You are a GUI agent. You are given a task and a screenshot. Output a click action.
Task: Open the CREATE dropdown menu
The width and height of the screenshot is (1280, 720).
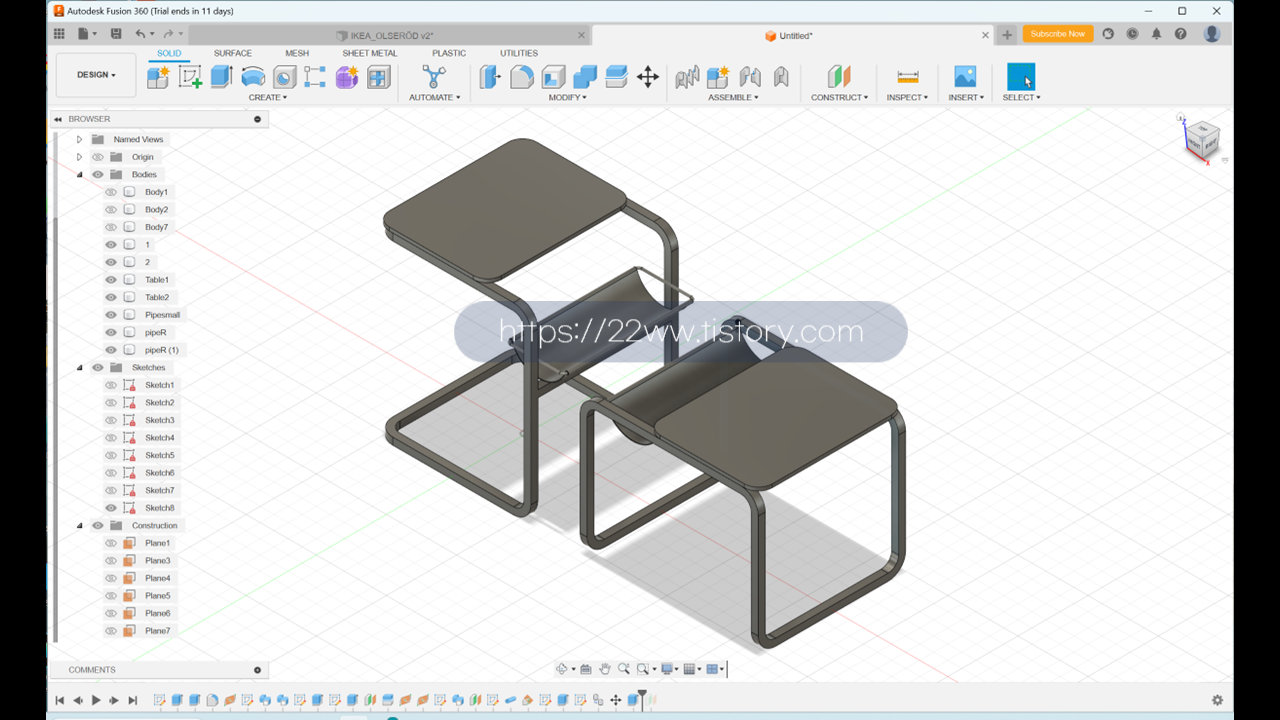268,97
